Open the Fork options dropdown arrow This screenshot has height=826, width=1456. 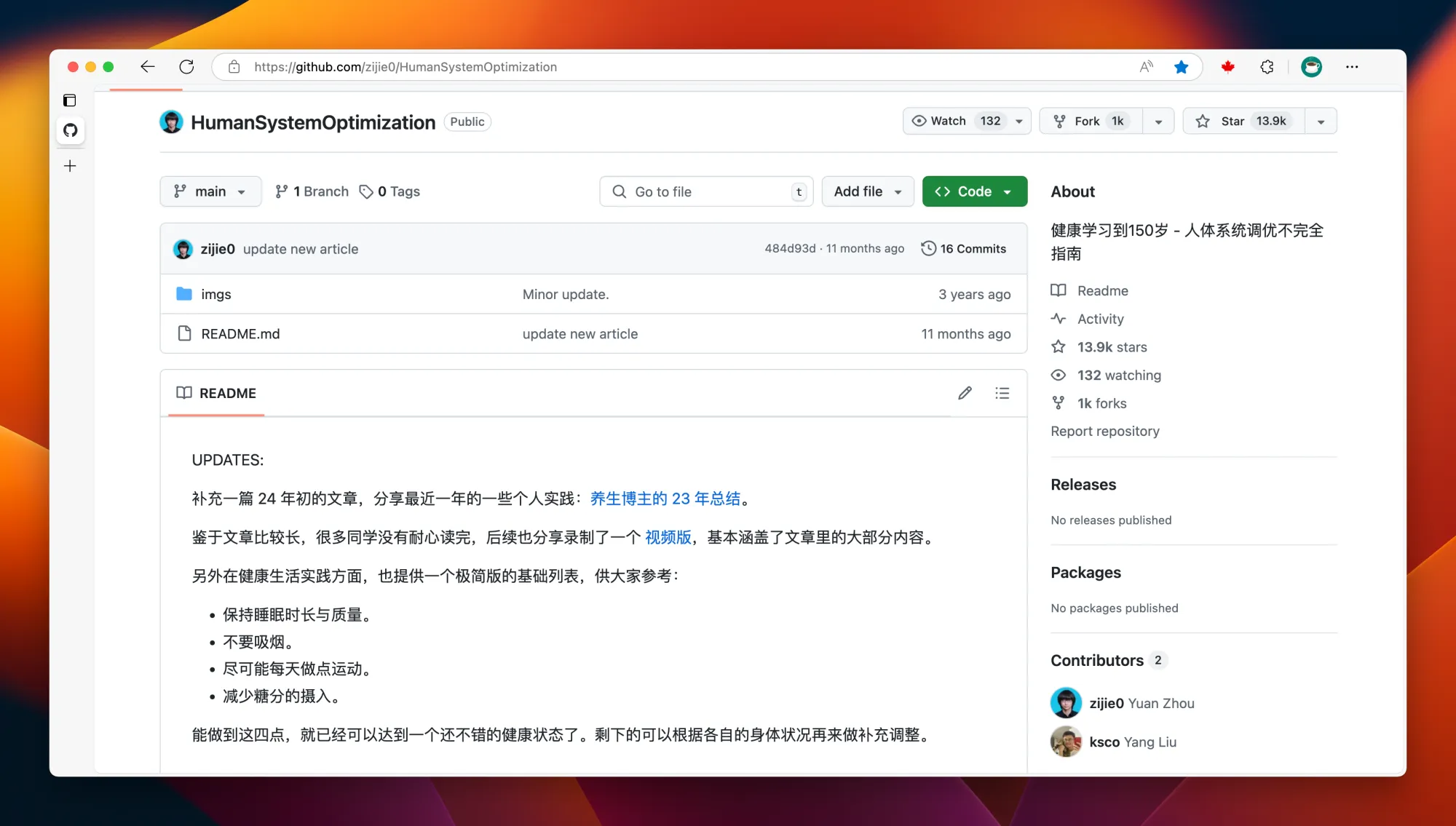point(1158,122)
